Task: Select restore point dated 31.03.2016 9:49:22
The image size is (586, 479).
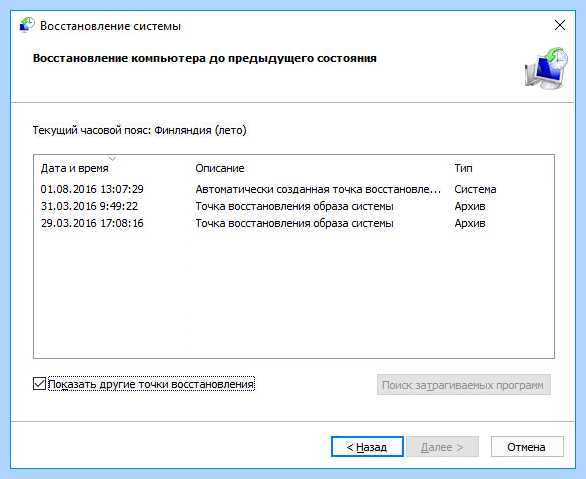Action: tap(89, 206)
